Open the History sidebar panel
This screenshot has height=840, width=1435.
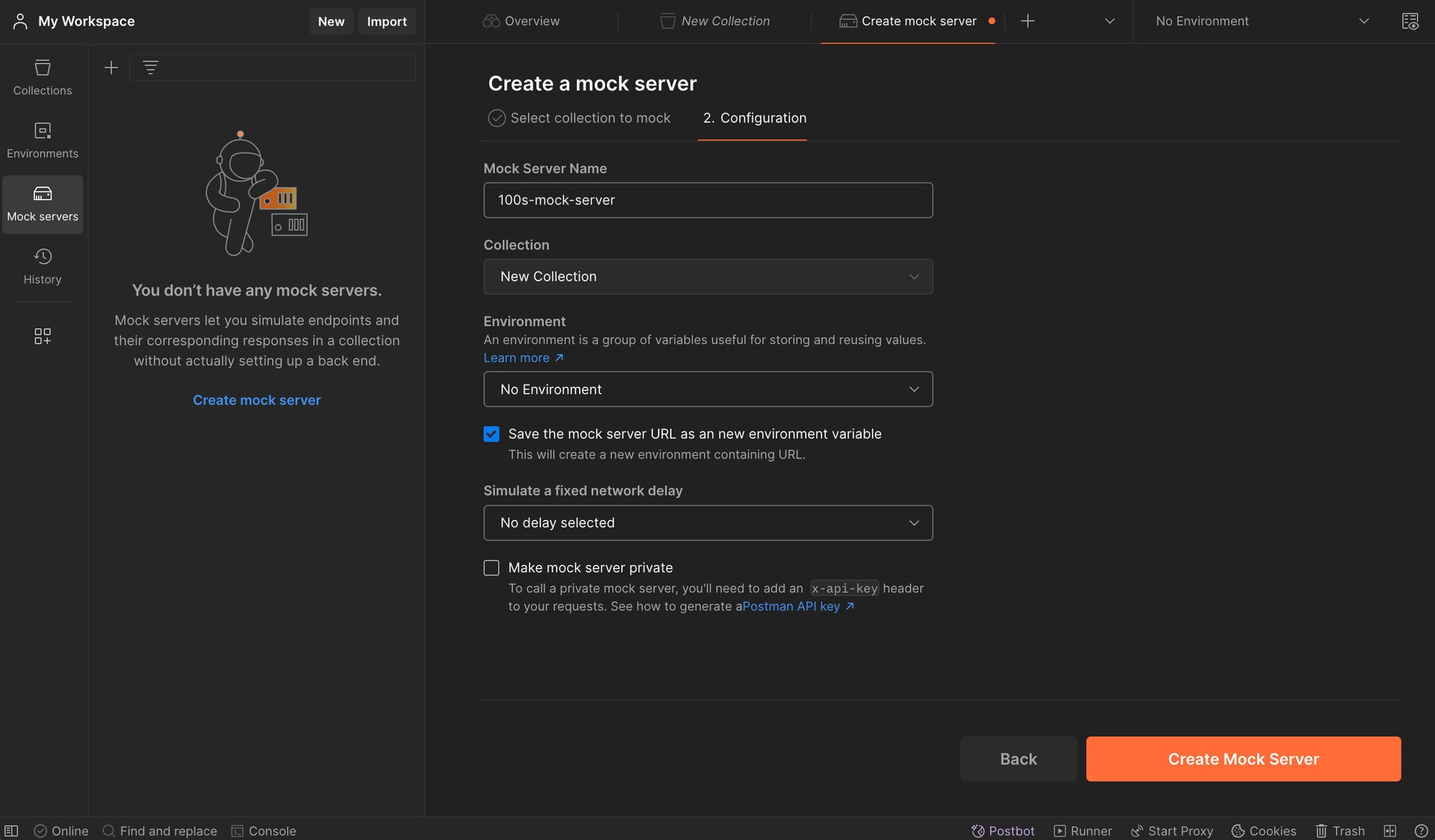[42, 267]
